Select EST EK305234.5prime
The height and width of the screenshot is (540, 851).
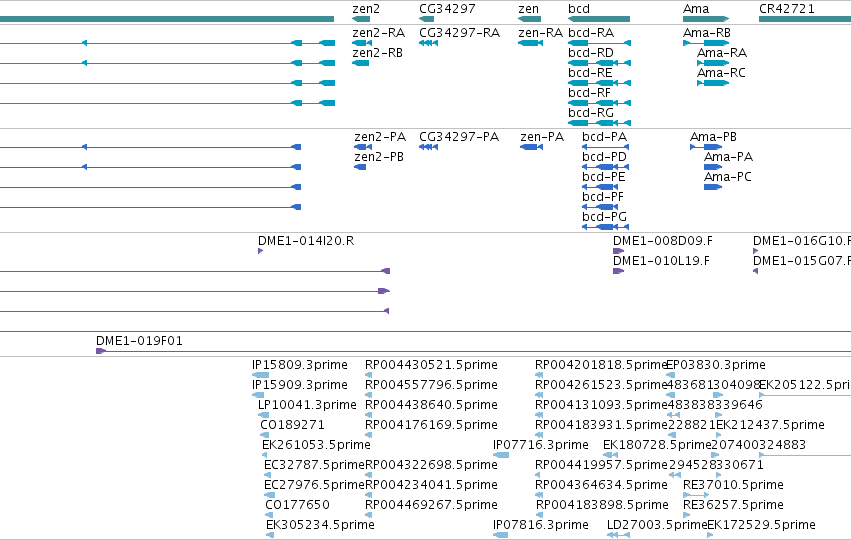(x=270, y=535)
